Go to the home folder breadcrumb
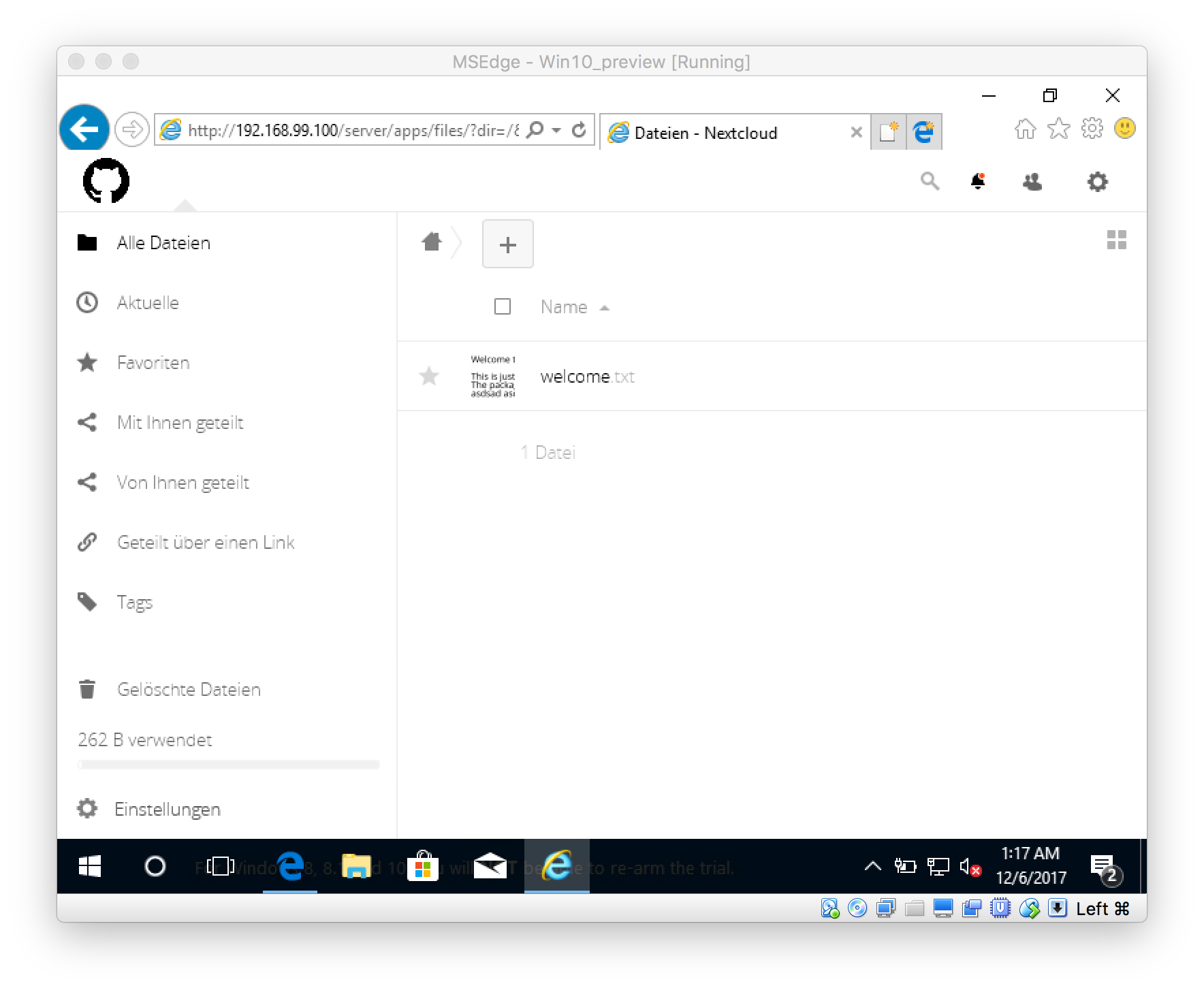 (x=432, y=242)
